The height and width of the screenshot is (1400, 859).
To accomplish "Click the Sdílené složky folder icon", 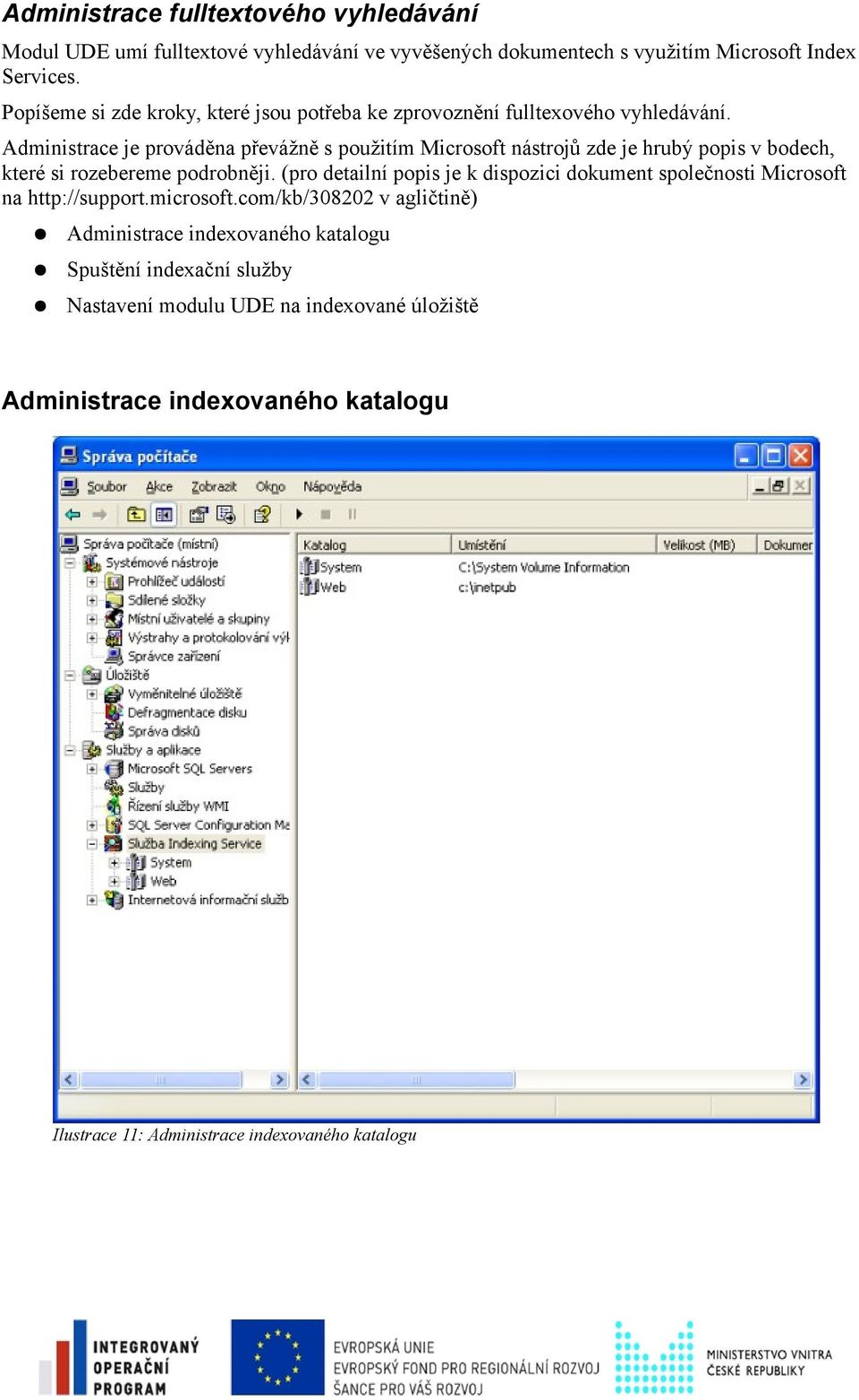I will coord(115,601).
